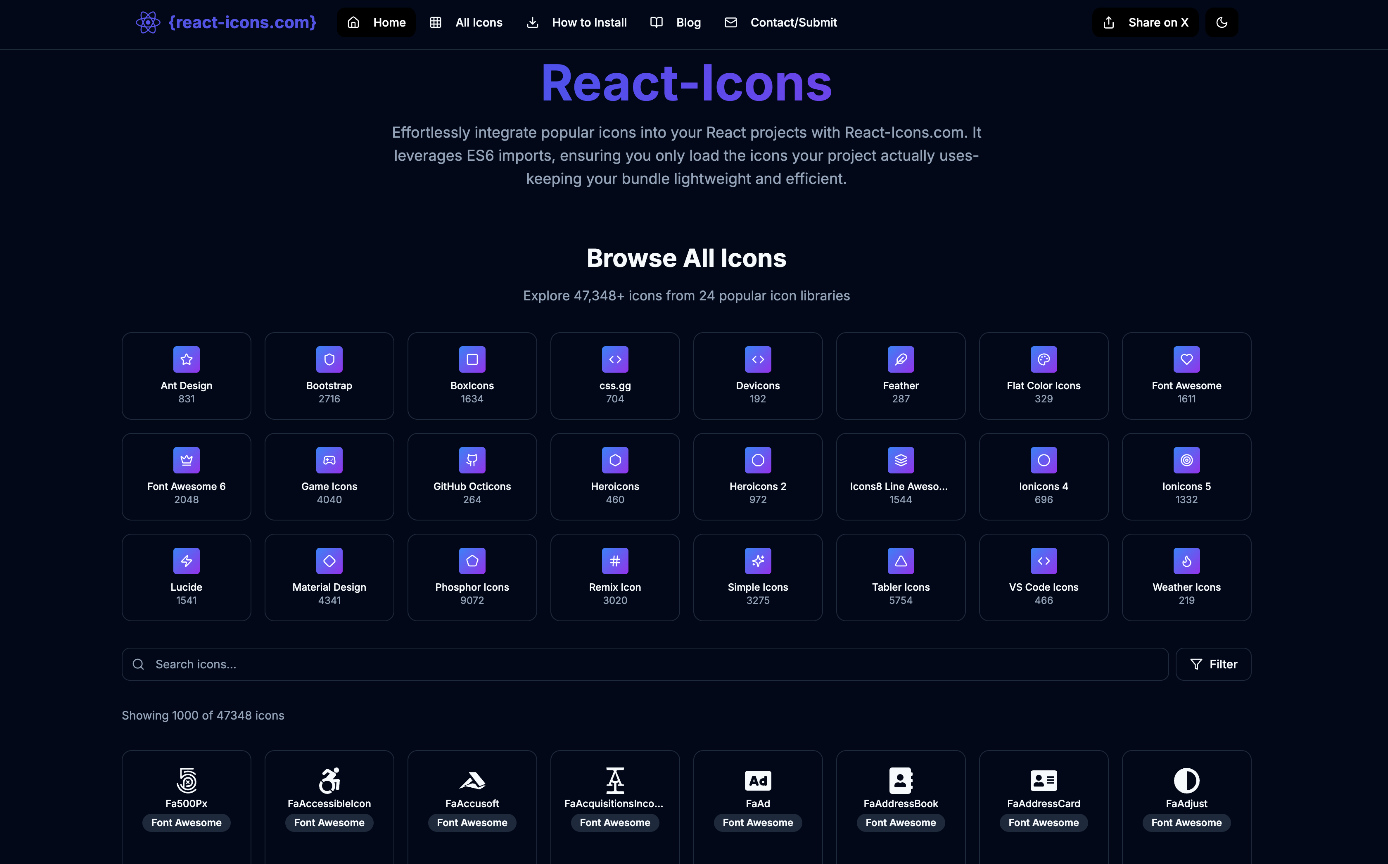Open the Ionicons 5 library card
This screenshot has width=1388, height=864.
pos(1187,477)
